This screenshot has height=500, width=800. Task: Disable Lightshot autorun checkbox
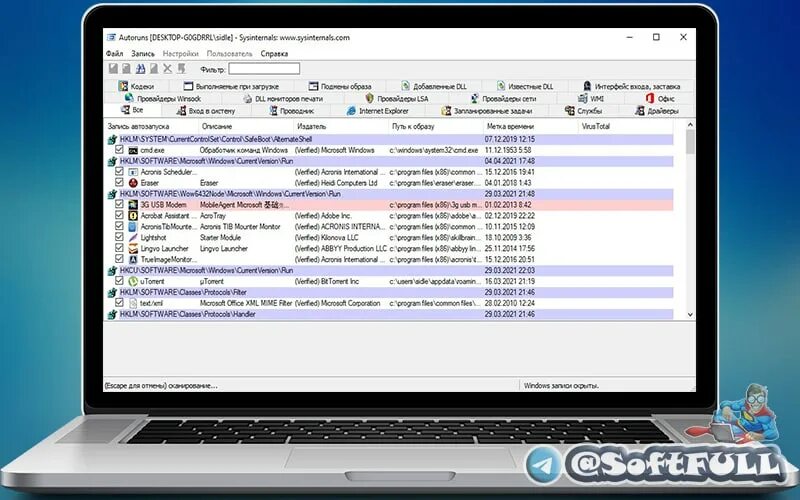click(x=119, y=237)
